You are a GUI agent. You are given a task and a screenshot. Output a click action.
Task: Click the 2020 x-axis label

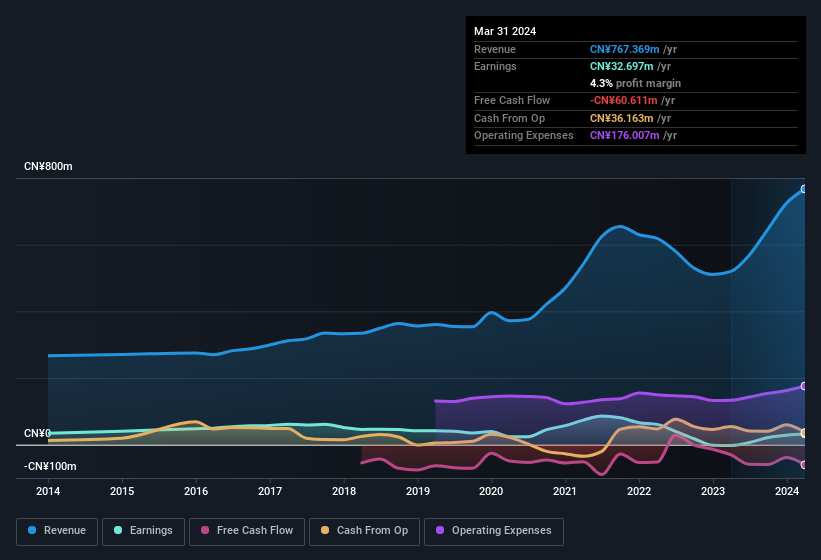pyautogui.click(x=491, y=491)
